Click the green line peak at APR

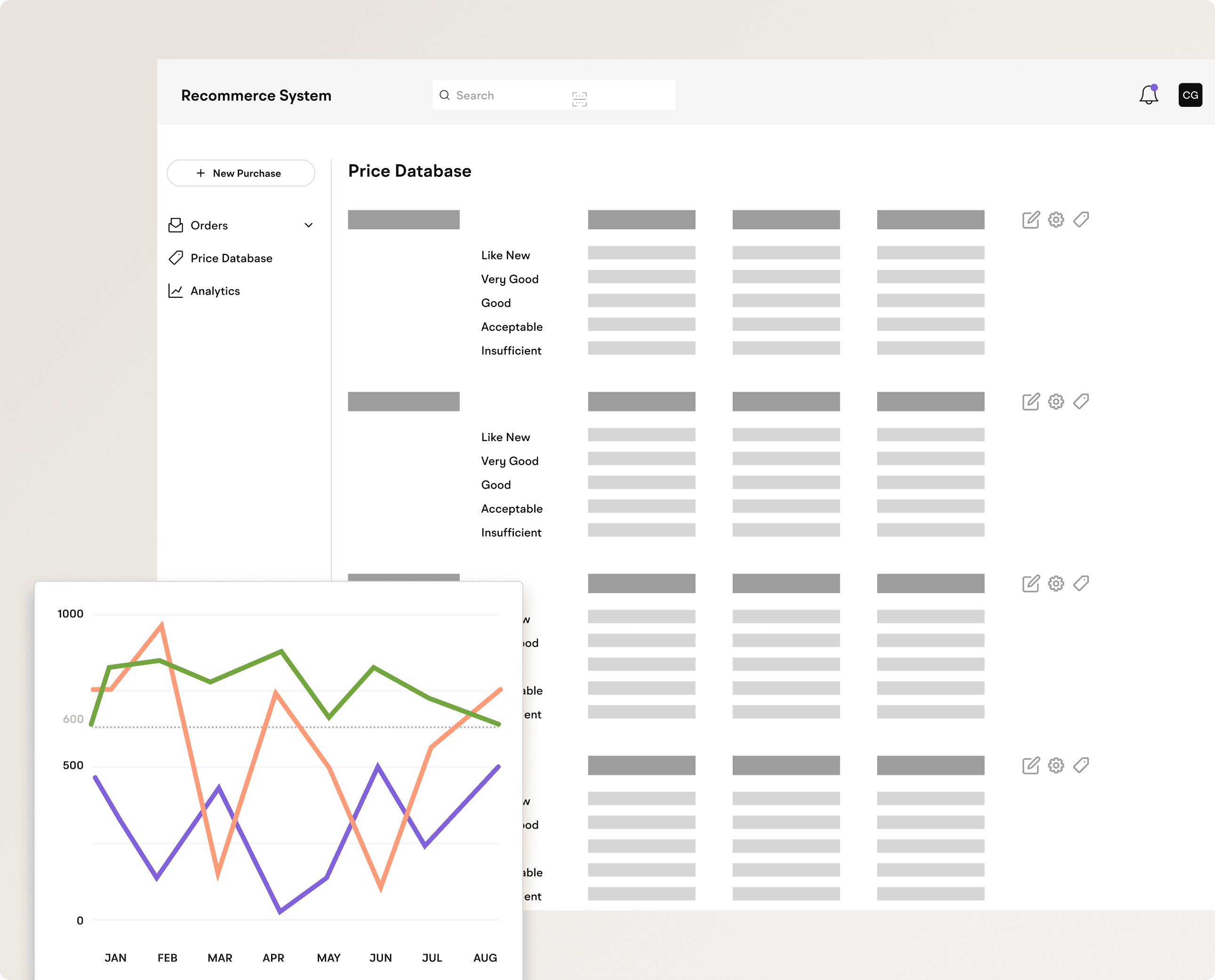[x=281, y=651]
